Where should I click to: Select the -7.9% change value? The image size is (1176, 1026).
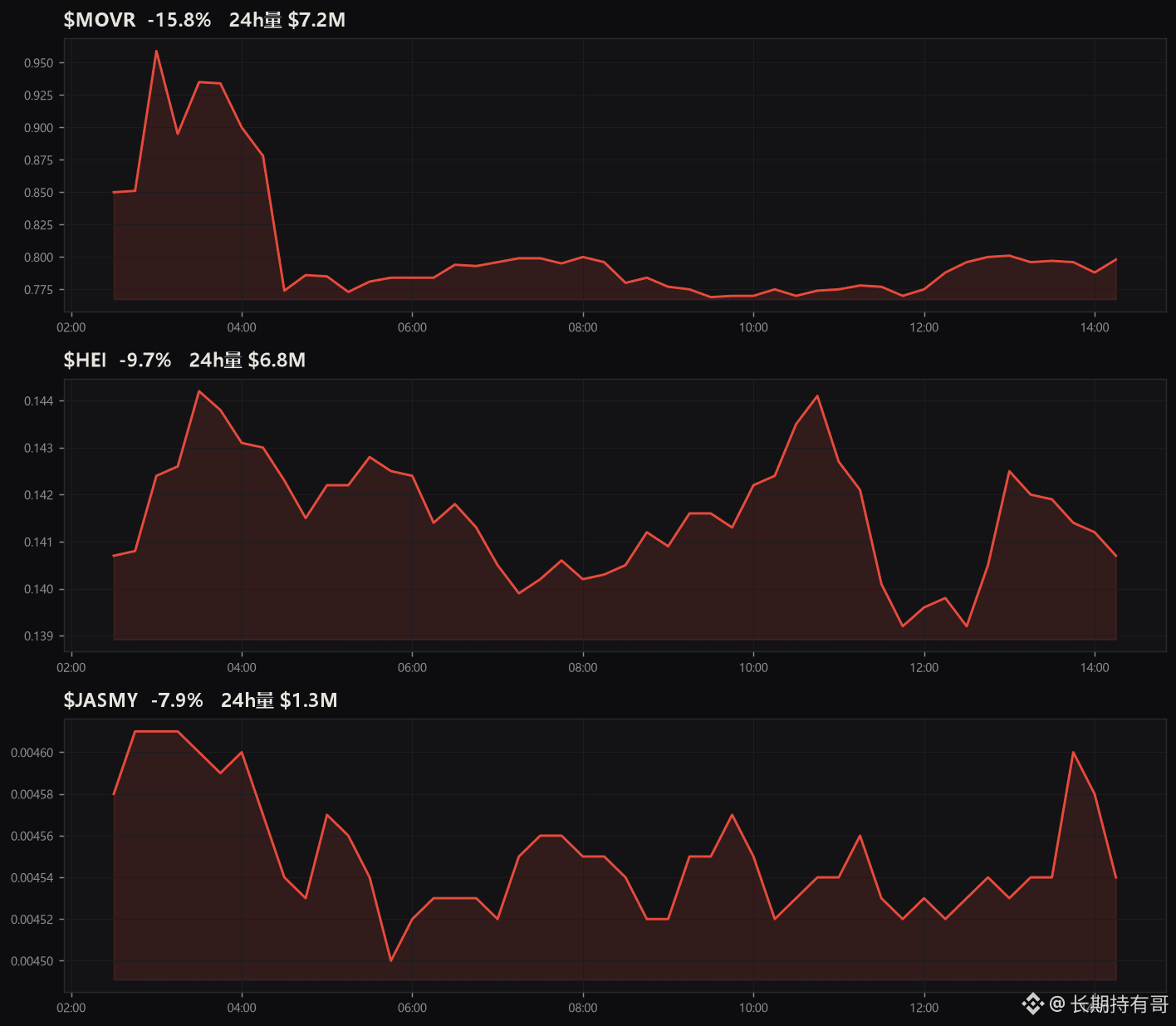177,700
